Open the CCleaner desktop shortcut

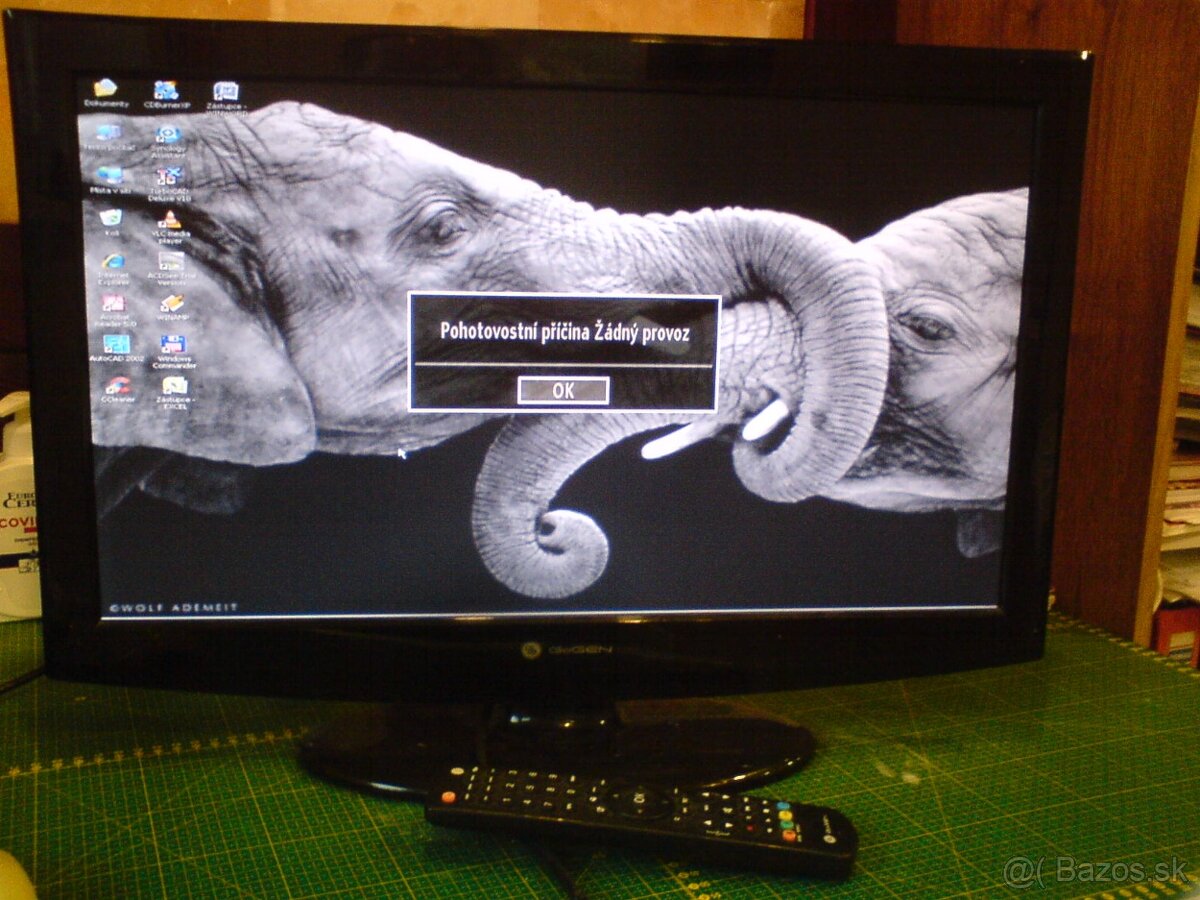117,389
